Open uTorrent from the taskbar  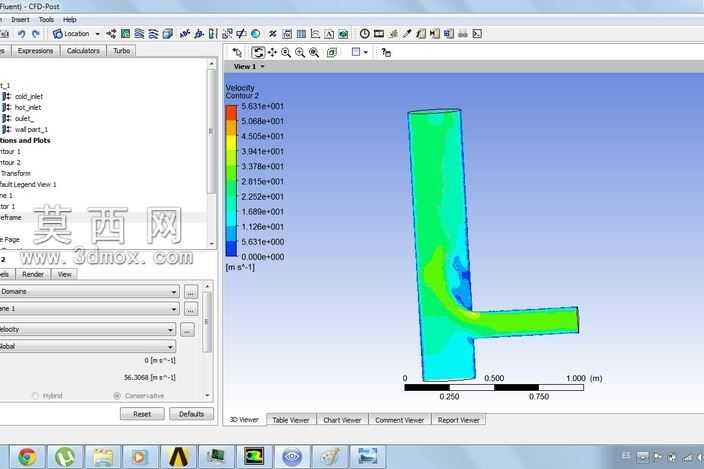tap(65, 457)
